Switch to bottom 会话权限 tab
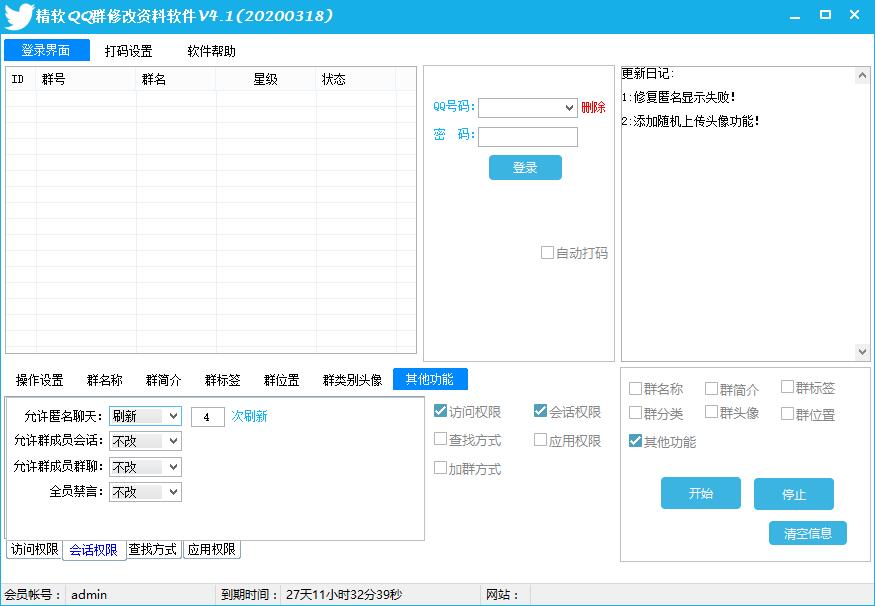This screenshot has width=875, height=606. point(94,550)
